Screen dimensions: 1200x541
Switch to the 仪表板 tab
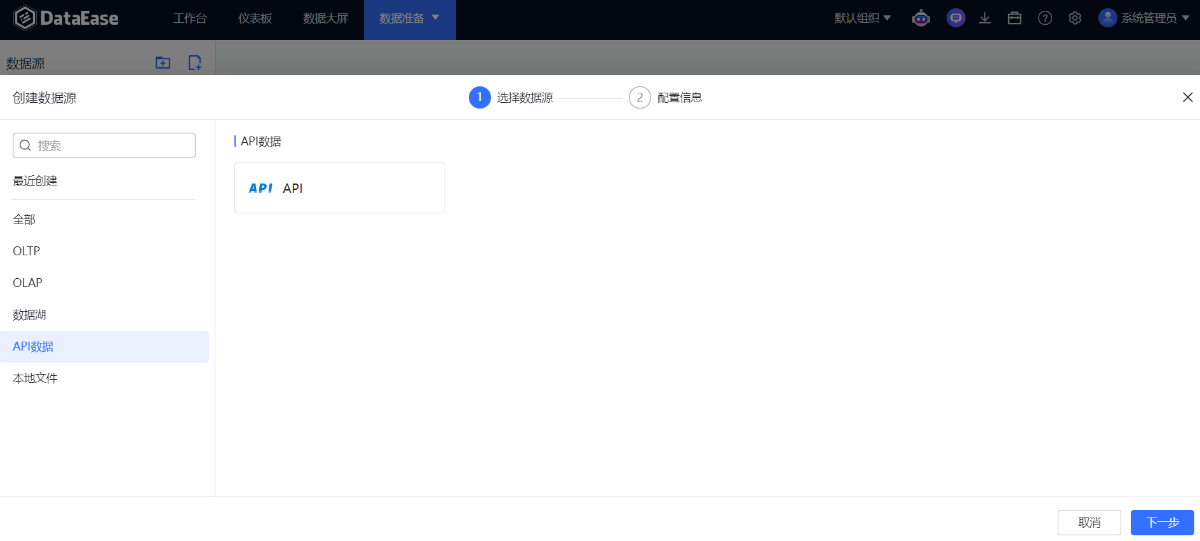(255, 18)
